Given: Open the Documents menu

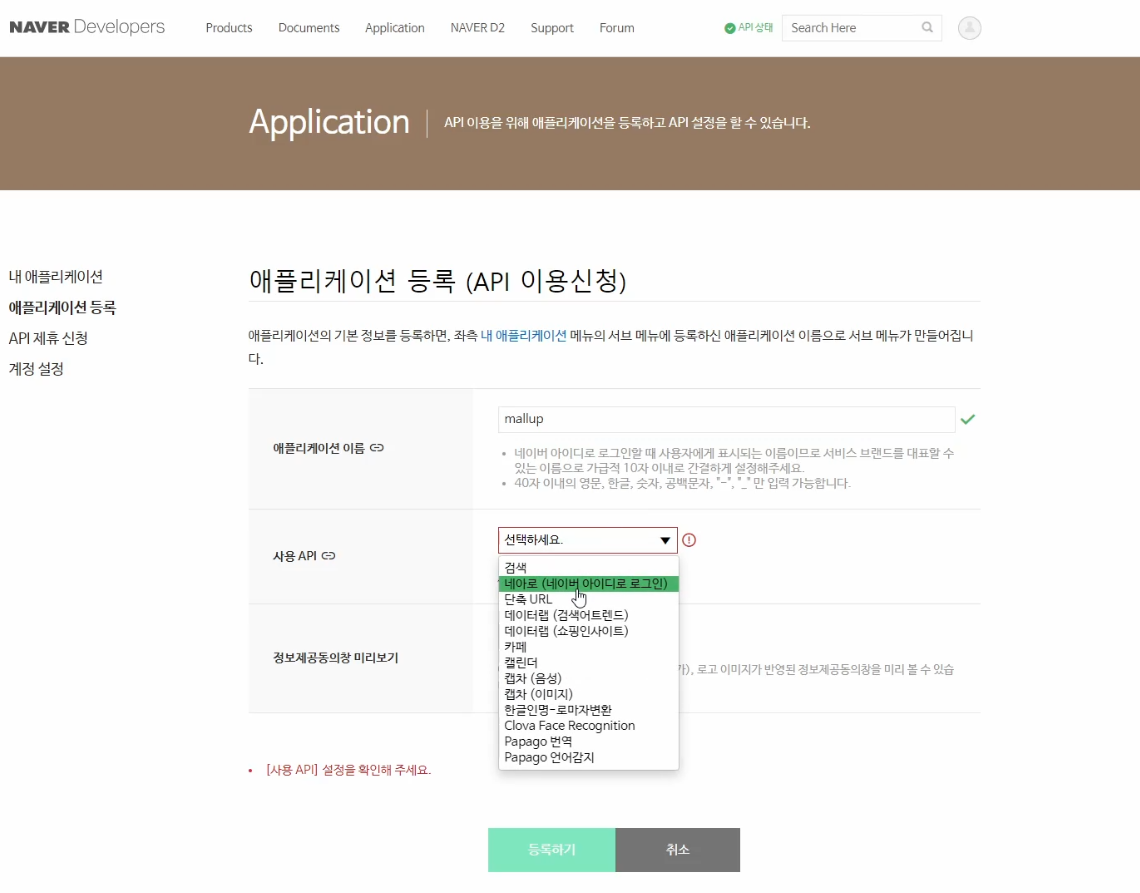Looking at the screenshot, I should (x=309, y=28).
